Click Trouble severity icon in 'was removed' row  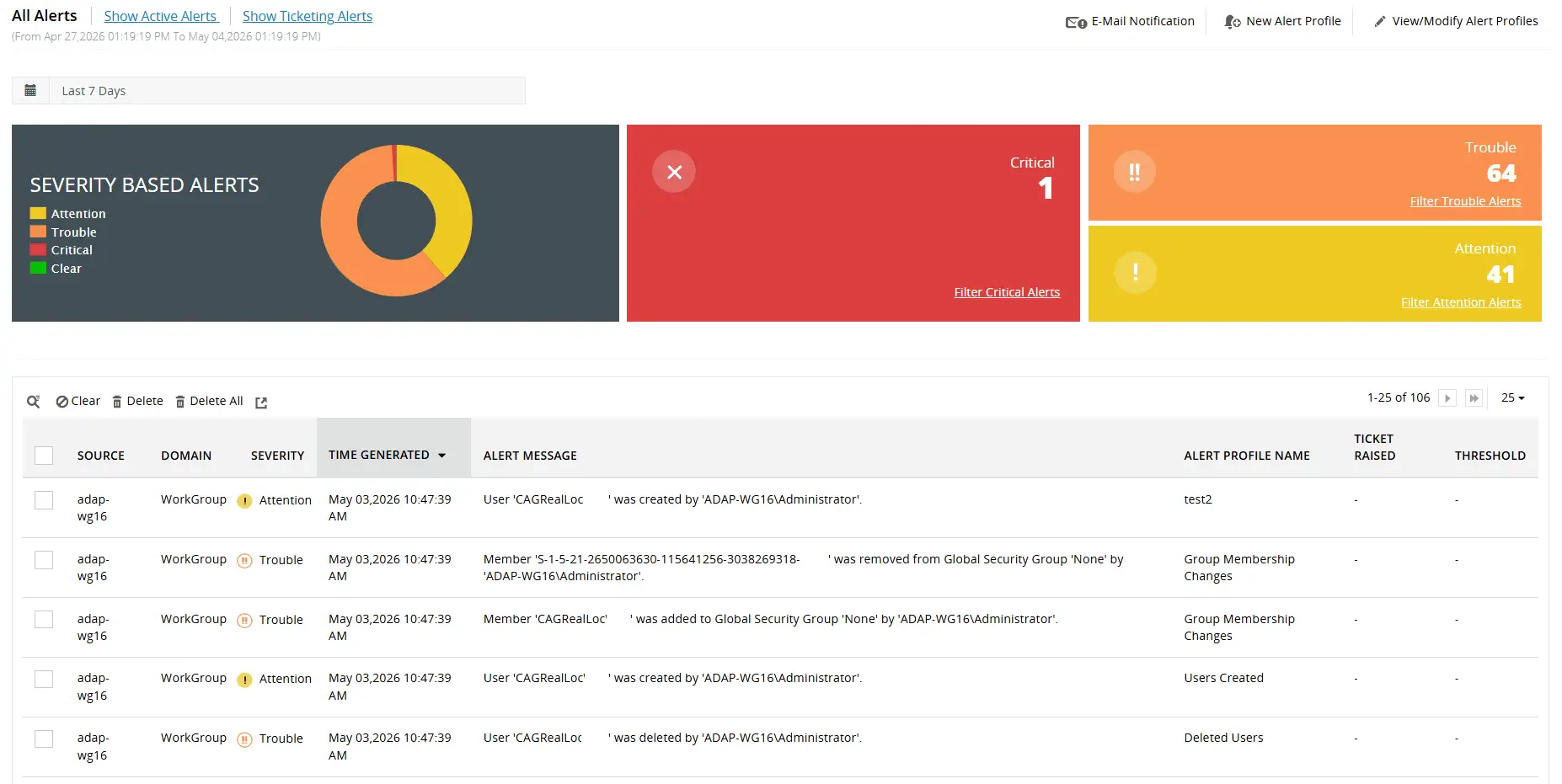[x=244, y=561]
